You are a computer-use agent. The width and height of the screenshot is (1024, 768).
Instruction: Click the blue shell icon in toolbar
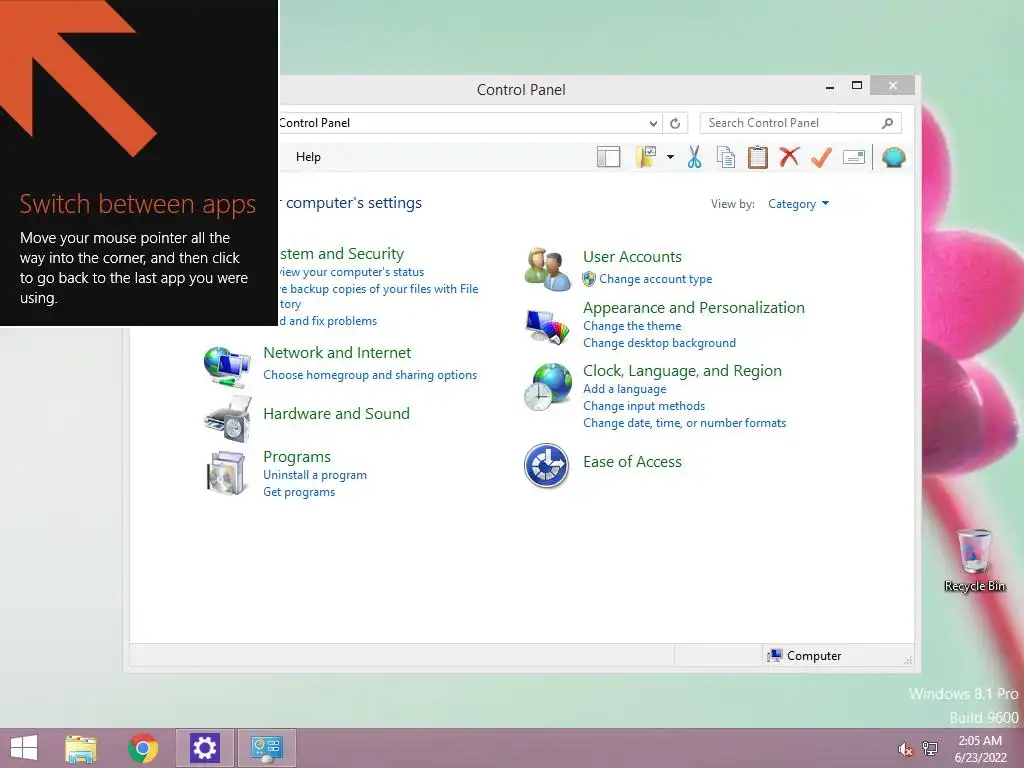click(x=893, y=157)
